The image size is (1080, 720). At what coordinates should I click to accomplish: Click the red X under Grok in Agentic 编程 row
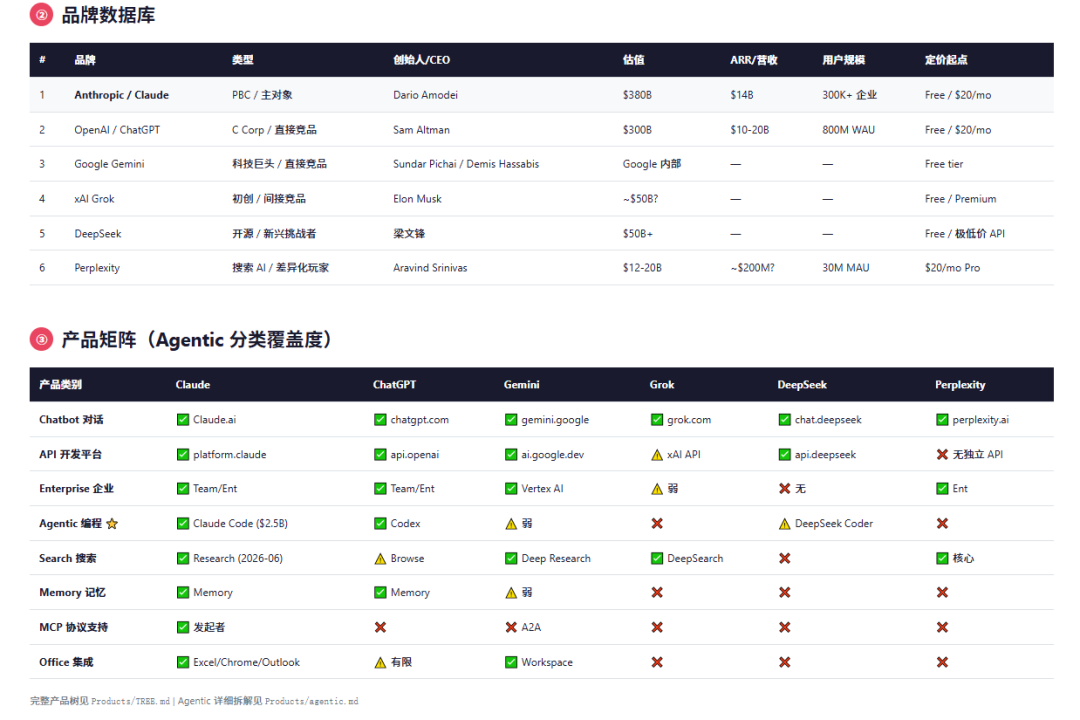click(657, 524)
